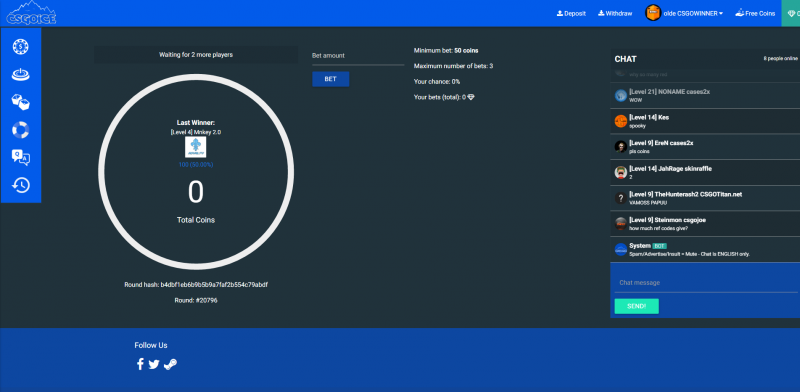The height and width of the screenshot is (392, 800).
Task: Open the Free Coins link
Action: pos(755,14)
